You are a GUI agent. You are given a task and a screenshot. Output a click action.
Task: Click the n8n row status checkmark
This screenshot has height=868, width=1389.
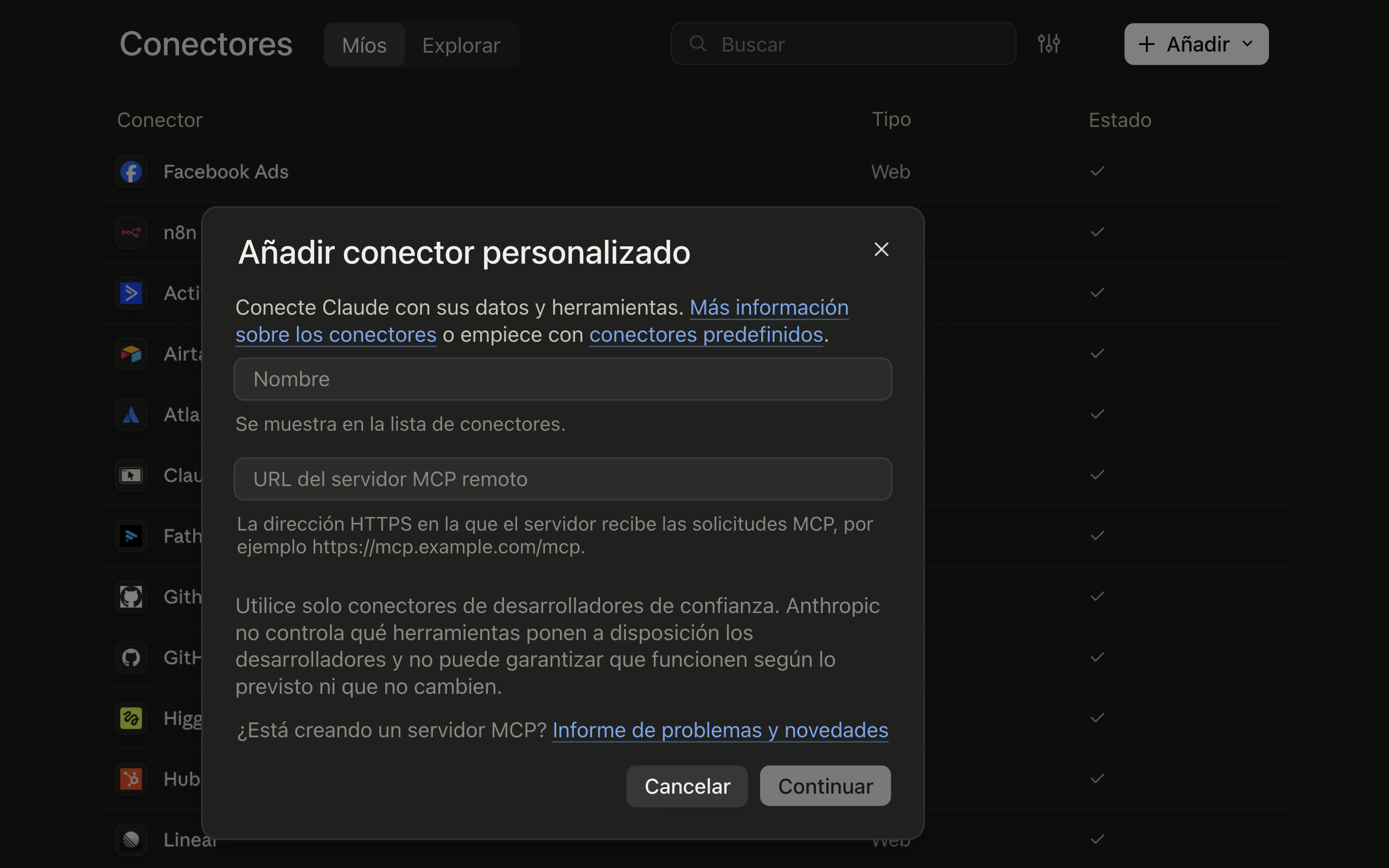click(x=1097, y=232)
